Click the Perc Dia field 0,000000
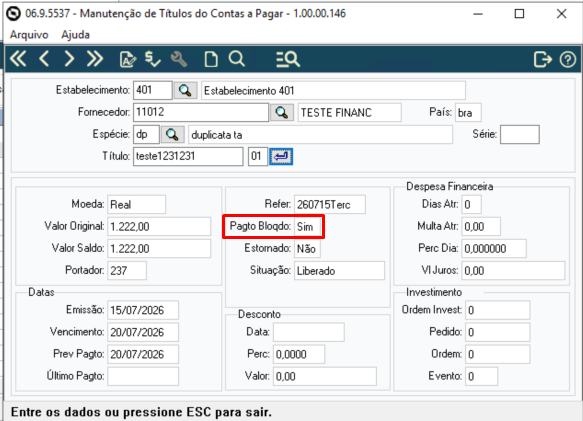583x421 pixels. (x=494, y=248)
